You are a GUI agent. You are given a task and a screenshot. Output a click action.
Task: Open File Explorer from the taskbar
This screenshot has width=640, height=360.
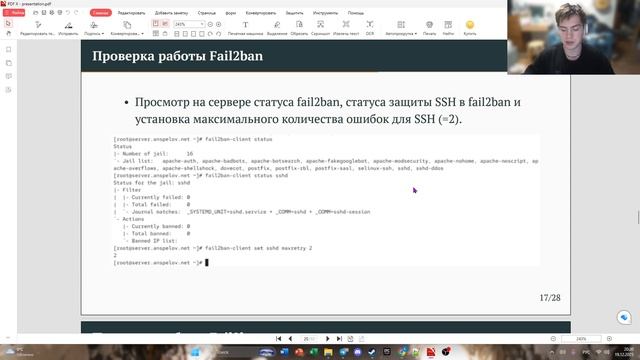(328, 352)
